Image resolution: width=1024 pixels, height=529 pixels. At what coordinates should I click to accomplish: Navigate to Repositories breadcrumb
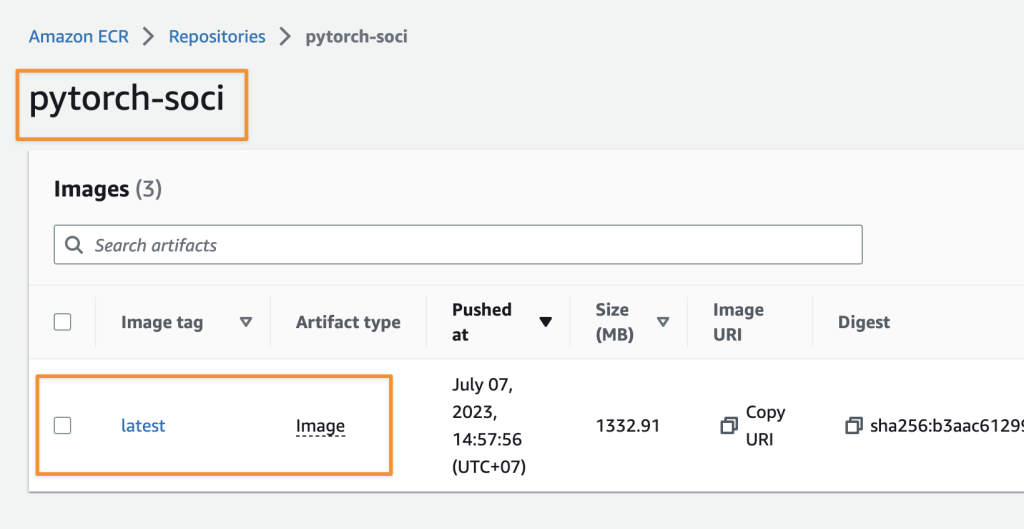click(x=217, y=37)
